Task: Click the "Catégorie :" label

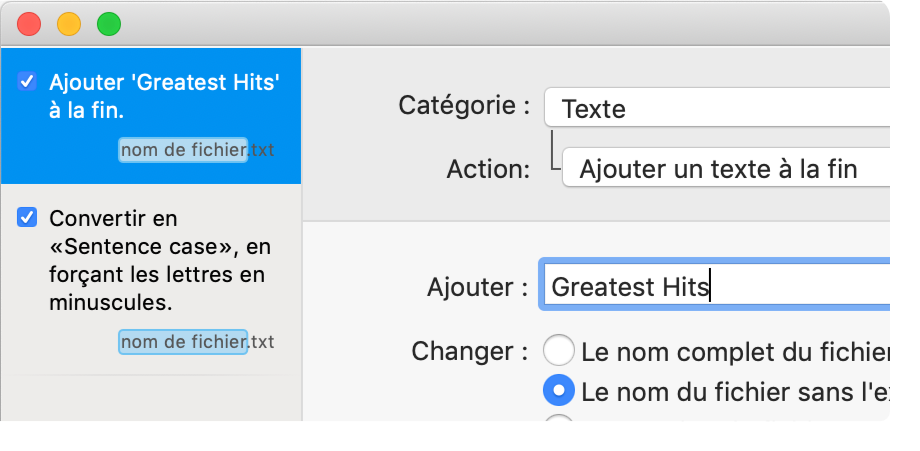Action: tap(464, 105)
